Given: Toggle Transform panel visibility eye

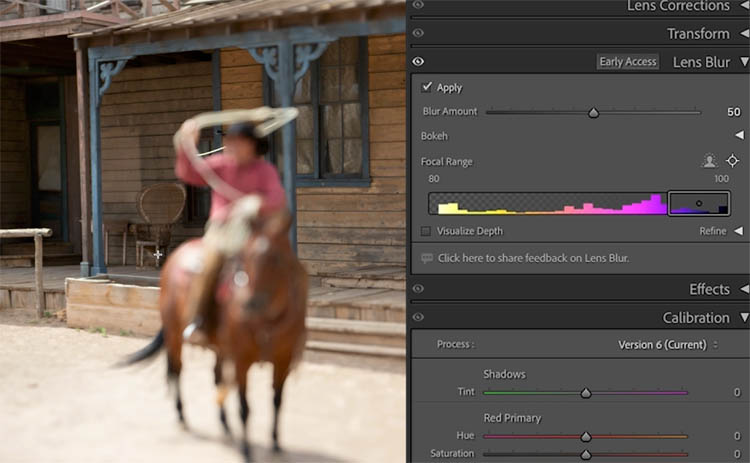Looking at the screenshot, I should pos(418,33).
